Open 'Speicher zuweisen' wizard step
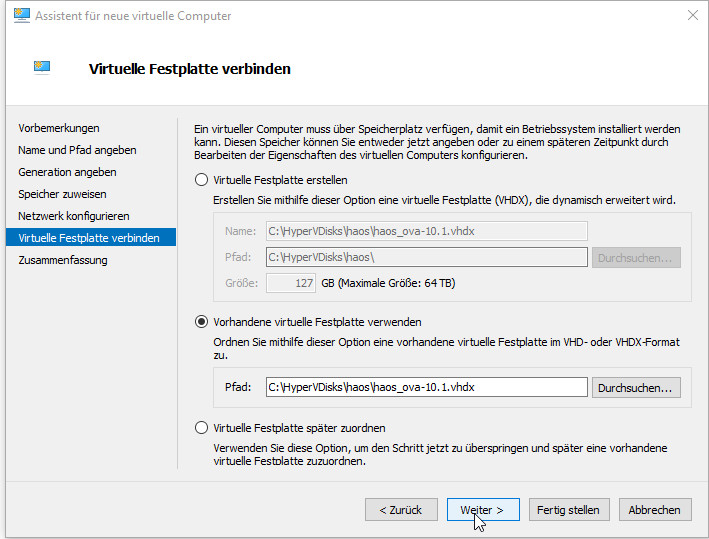The width and height of the screenshot is (709, 539). click(x=62, y=194)
